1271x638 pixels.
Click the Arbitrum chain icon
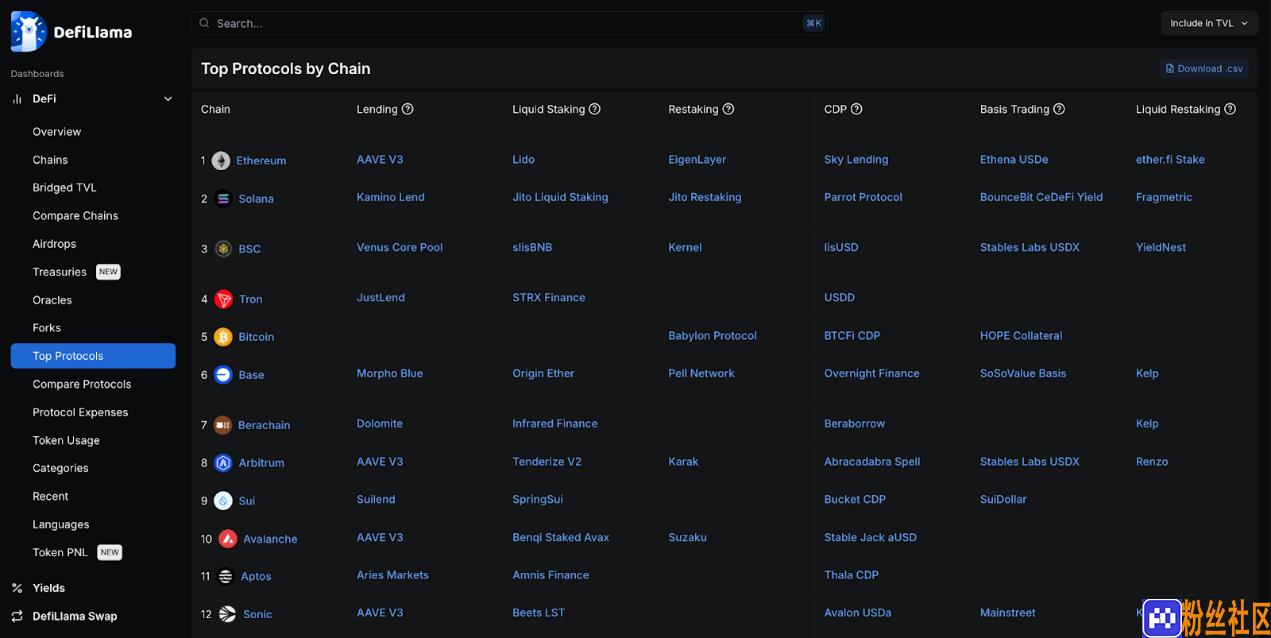(x=223, y=463)
